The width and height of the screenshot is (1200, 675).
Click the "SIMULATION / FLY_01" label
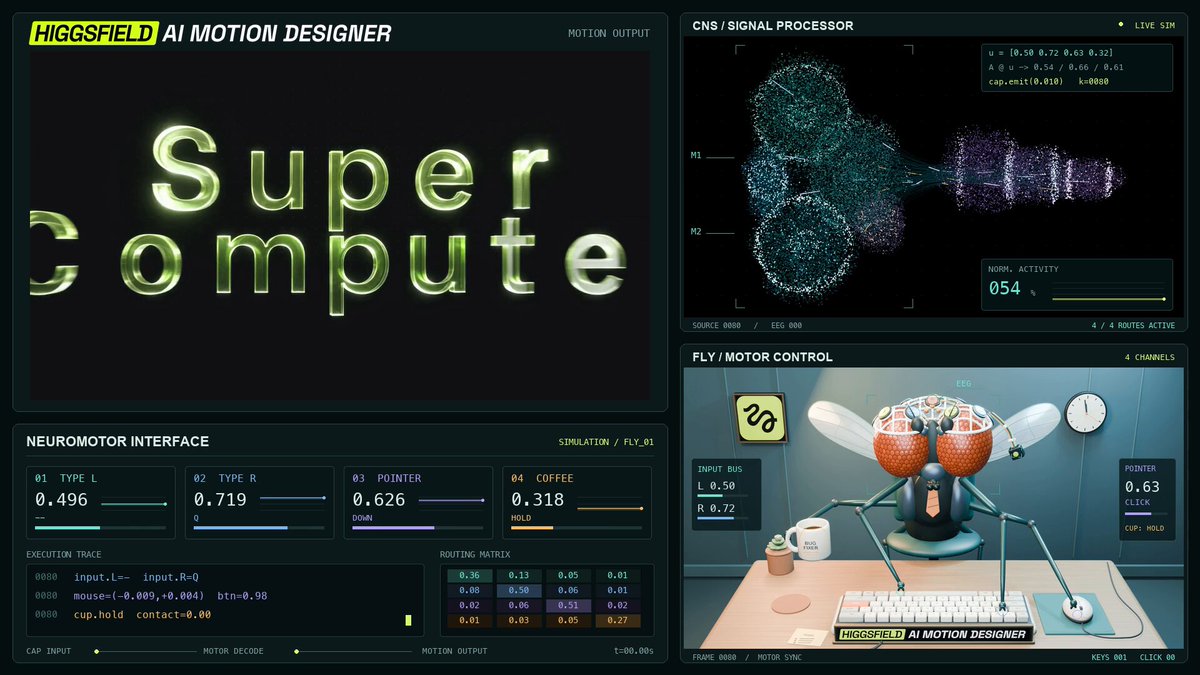click(606, 442)
